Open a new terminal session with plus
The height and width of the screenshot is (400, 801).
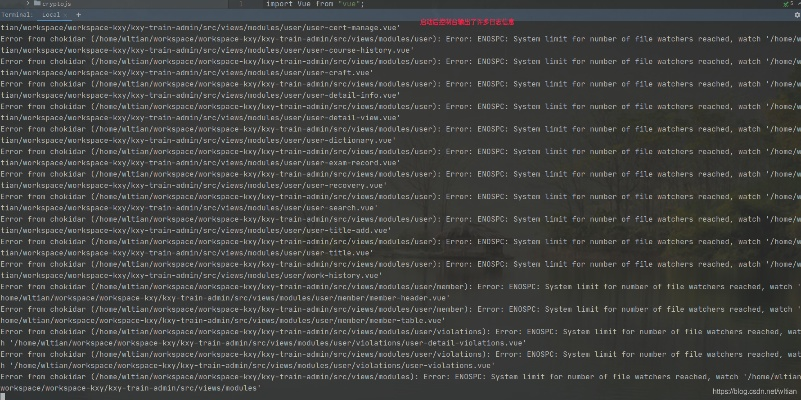[79, 16]
